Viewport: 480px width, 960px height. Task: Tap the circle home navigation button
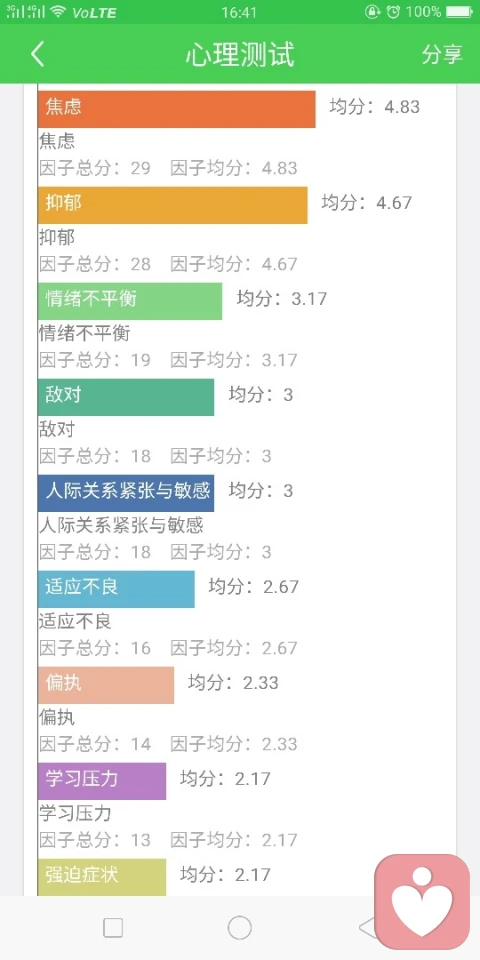tap(240, 928)
